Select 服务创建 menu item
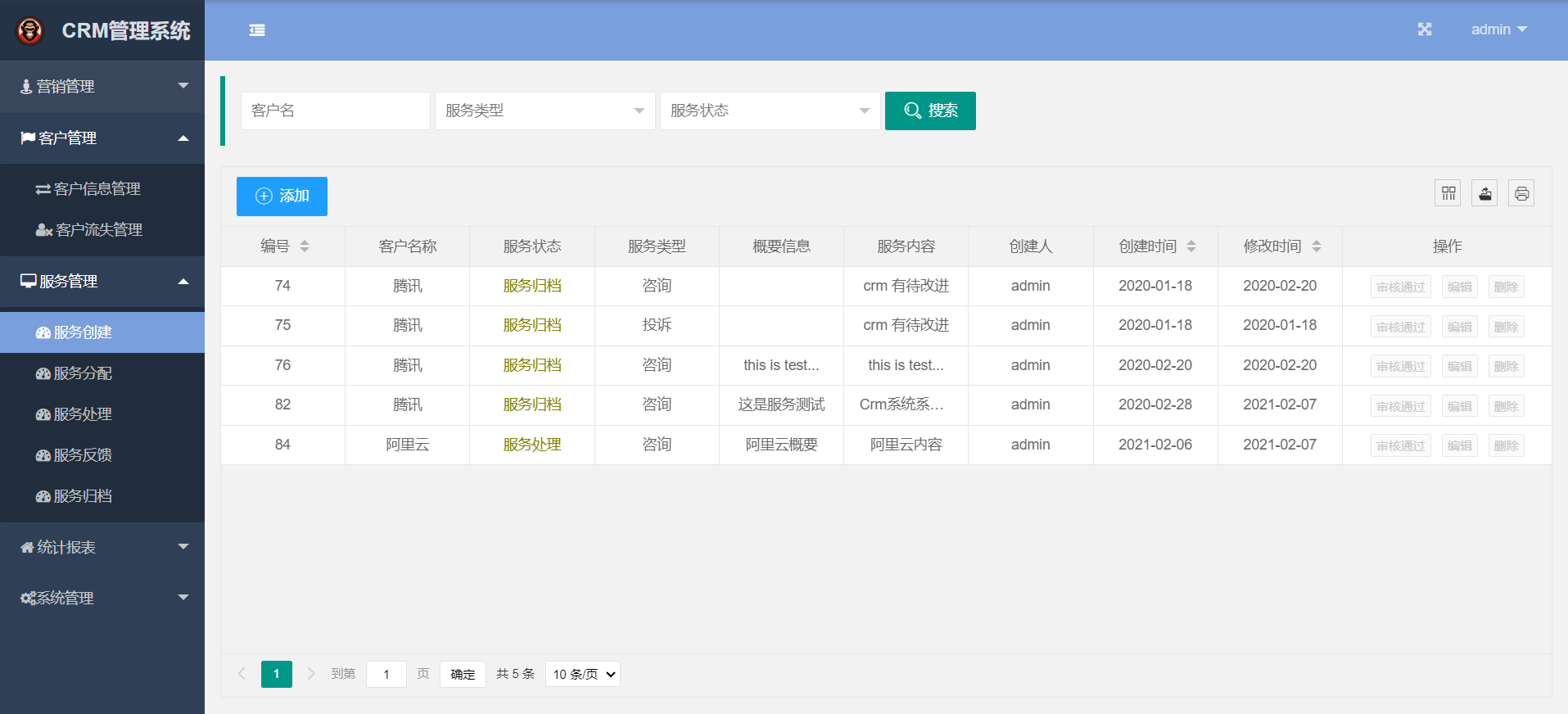The image size is (1568, 714). click(x=102, y=332)
